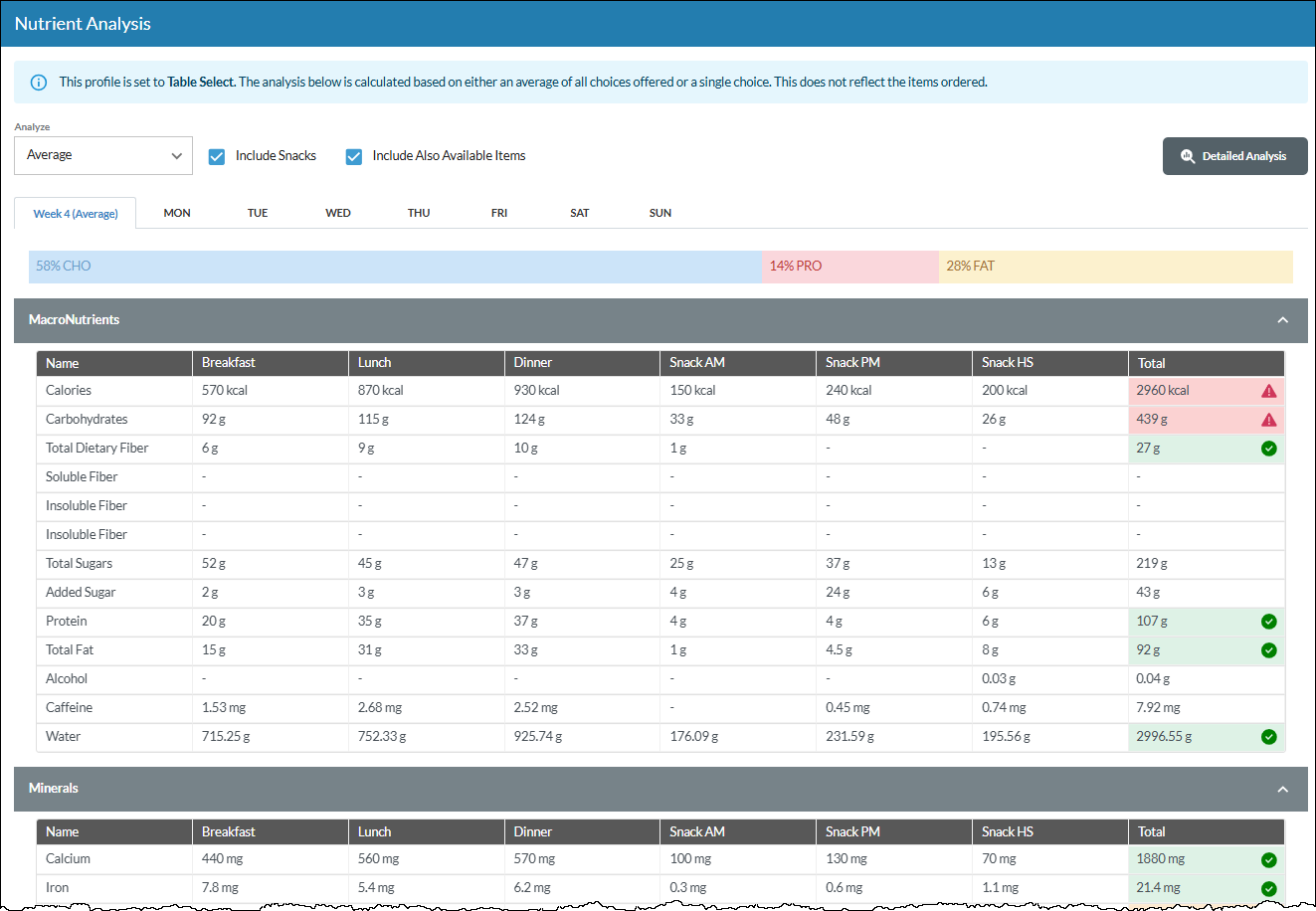Click the Total Sugars row label

point(79,564)
